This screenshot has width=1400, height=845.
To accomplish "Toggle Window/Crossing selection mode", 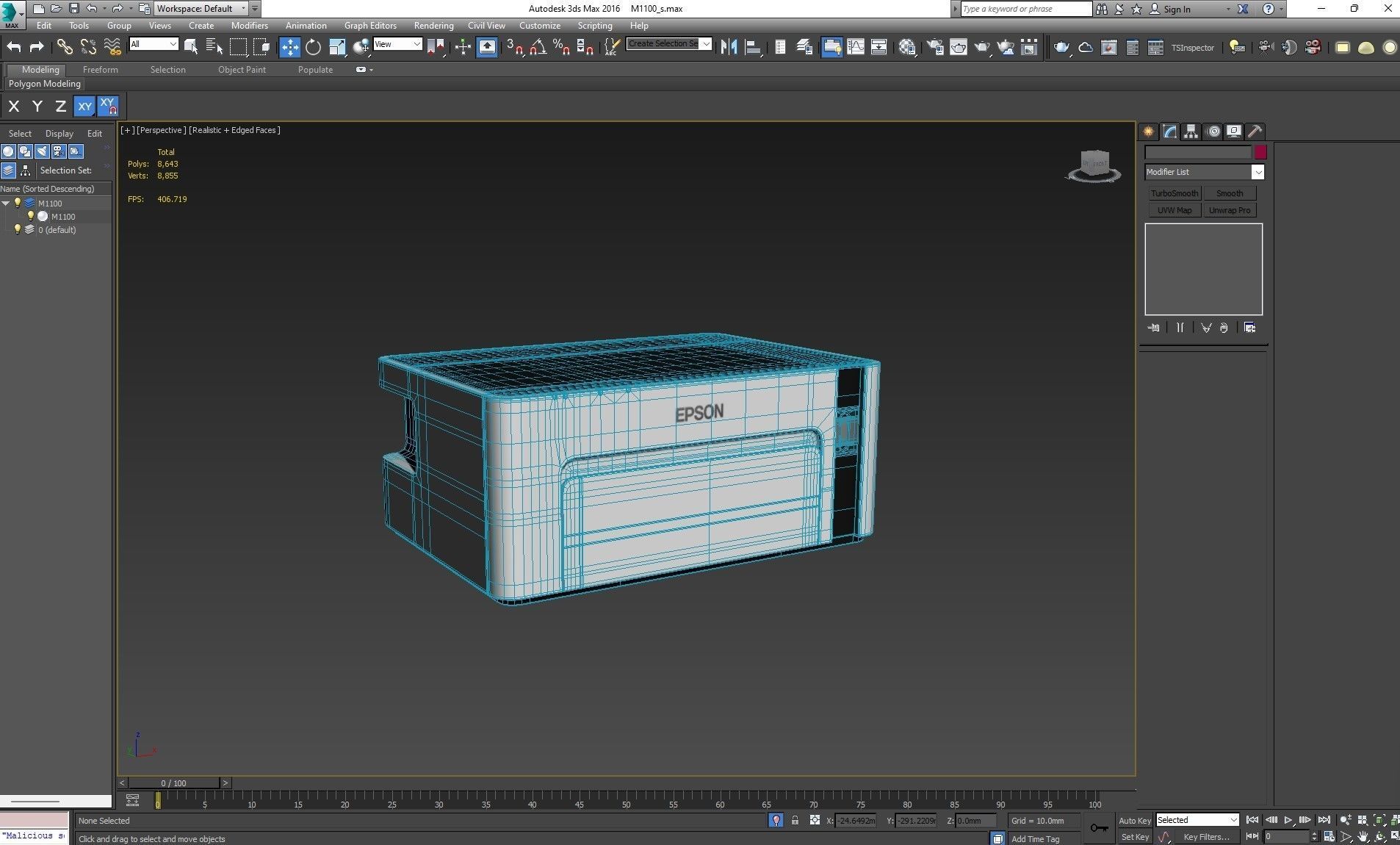I will (262, 47).
